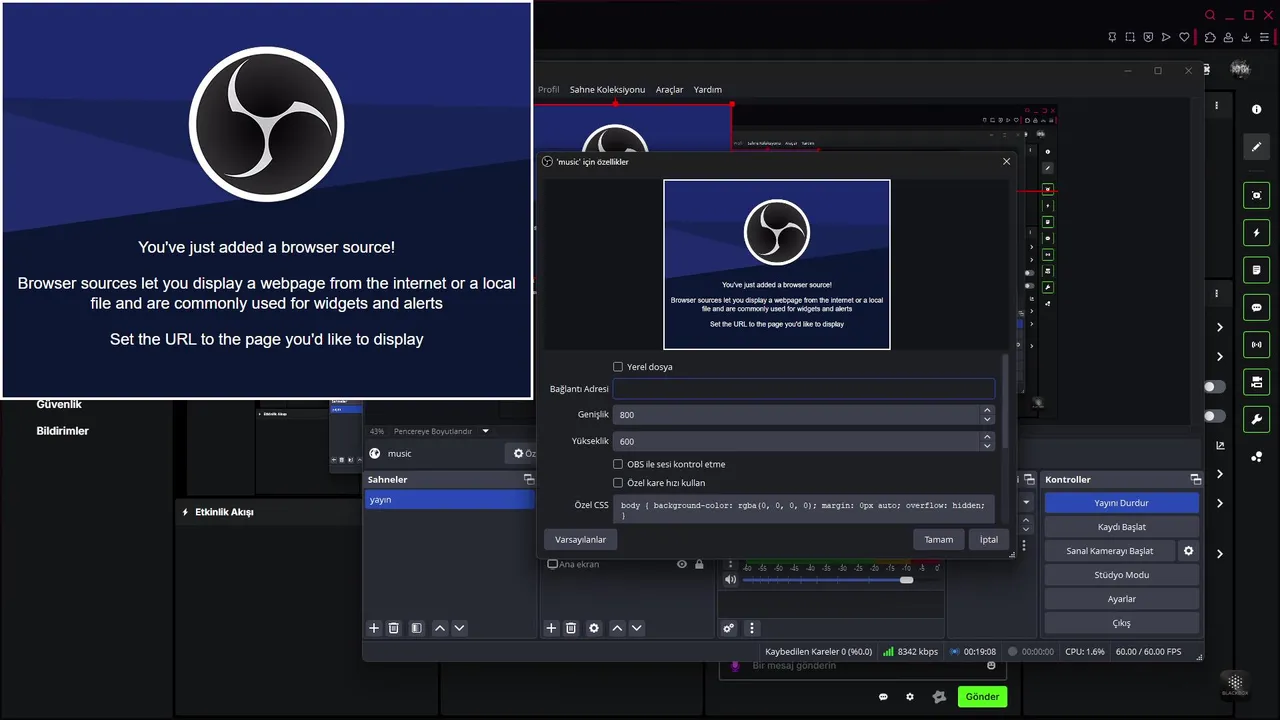Delete the selected scene with trash icon
Screen dimensions: 1280x720
394,628
